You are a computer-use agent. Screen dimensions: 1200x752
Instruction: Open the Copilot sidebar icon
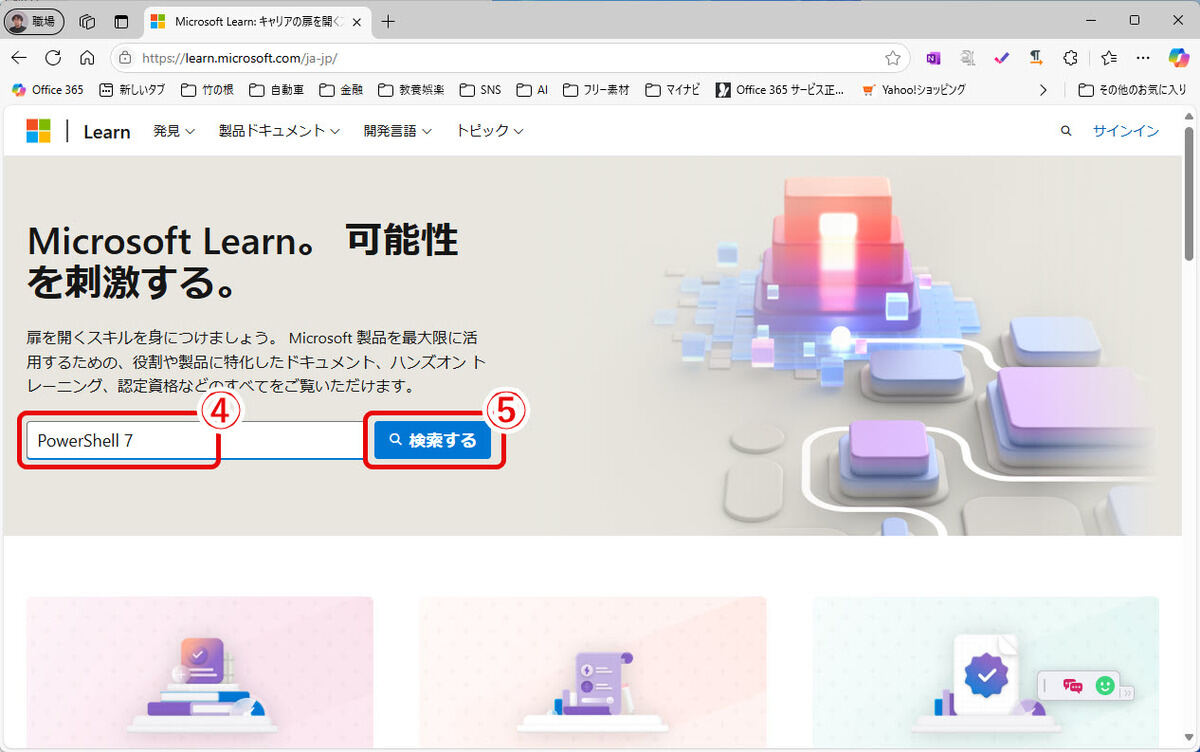[1179, 58]
